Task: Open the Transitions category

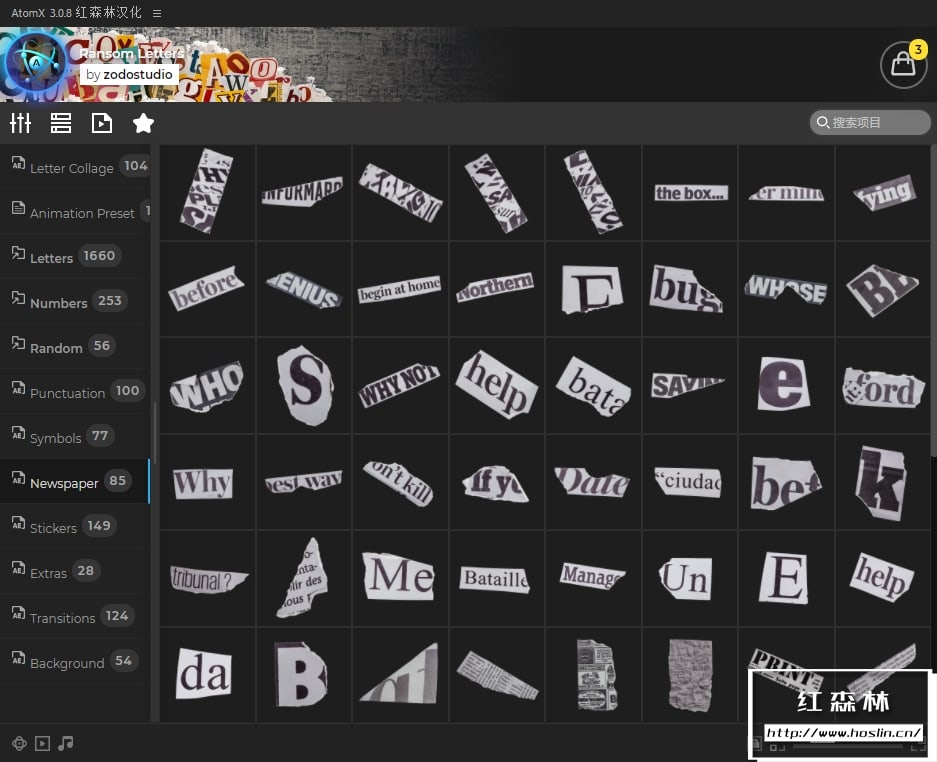Action: [75, 617]
